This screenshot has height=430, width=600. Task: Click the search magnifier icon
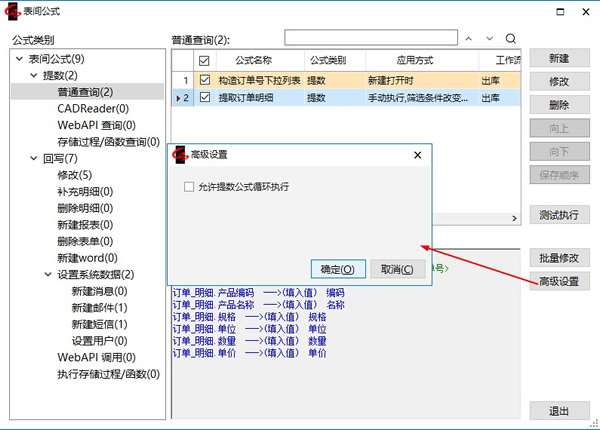click(511, 39)
